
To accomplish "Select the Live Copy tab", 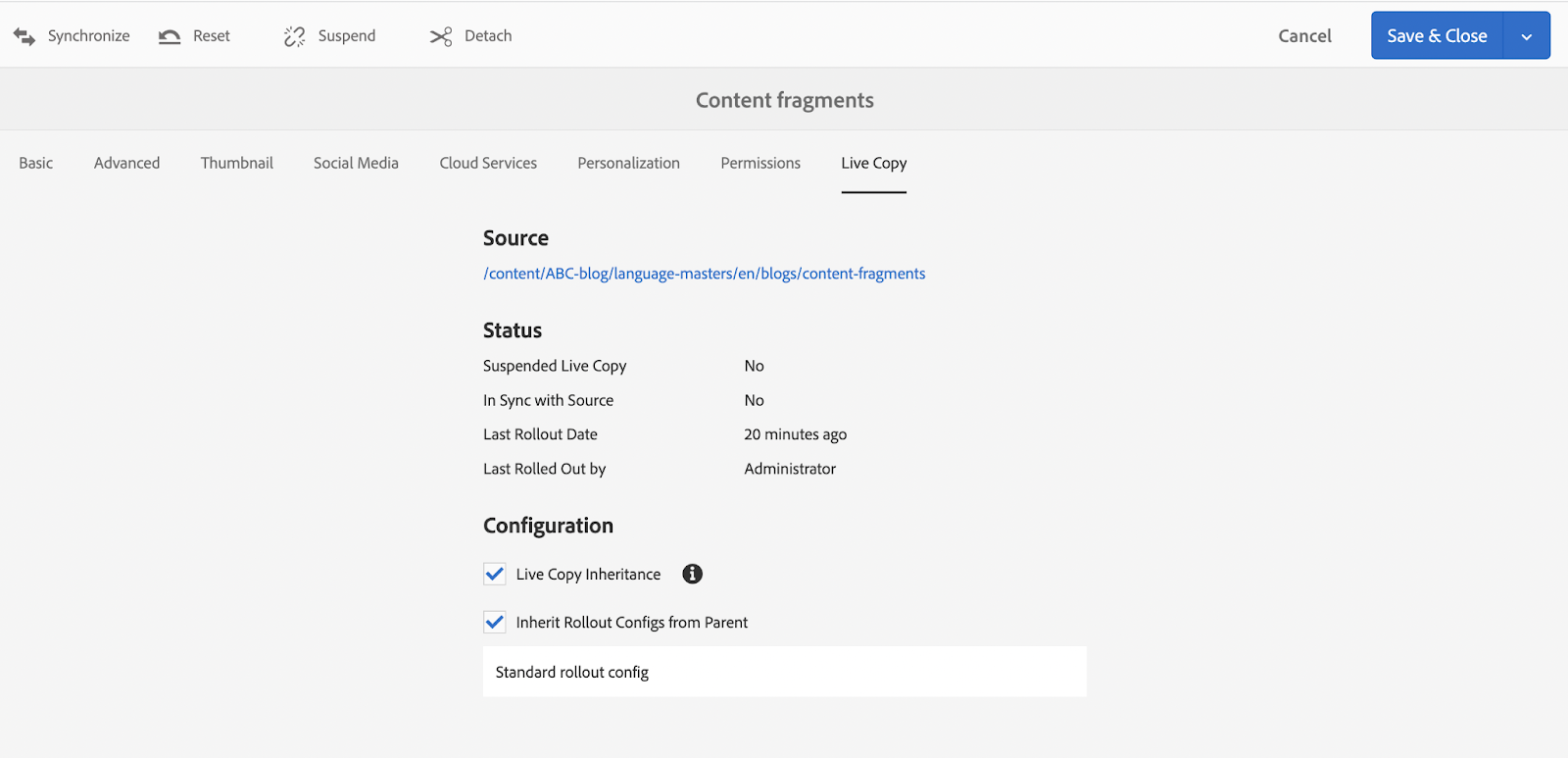I will 874,163.
